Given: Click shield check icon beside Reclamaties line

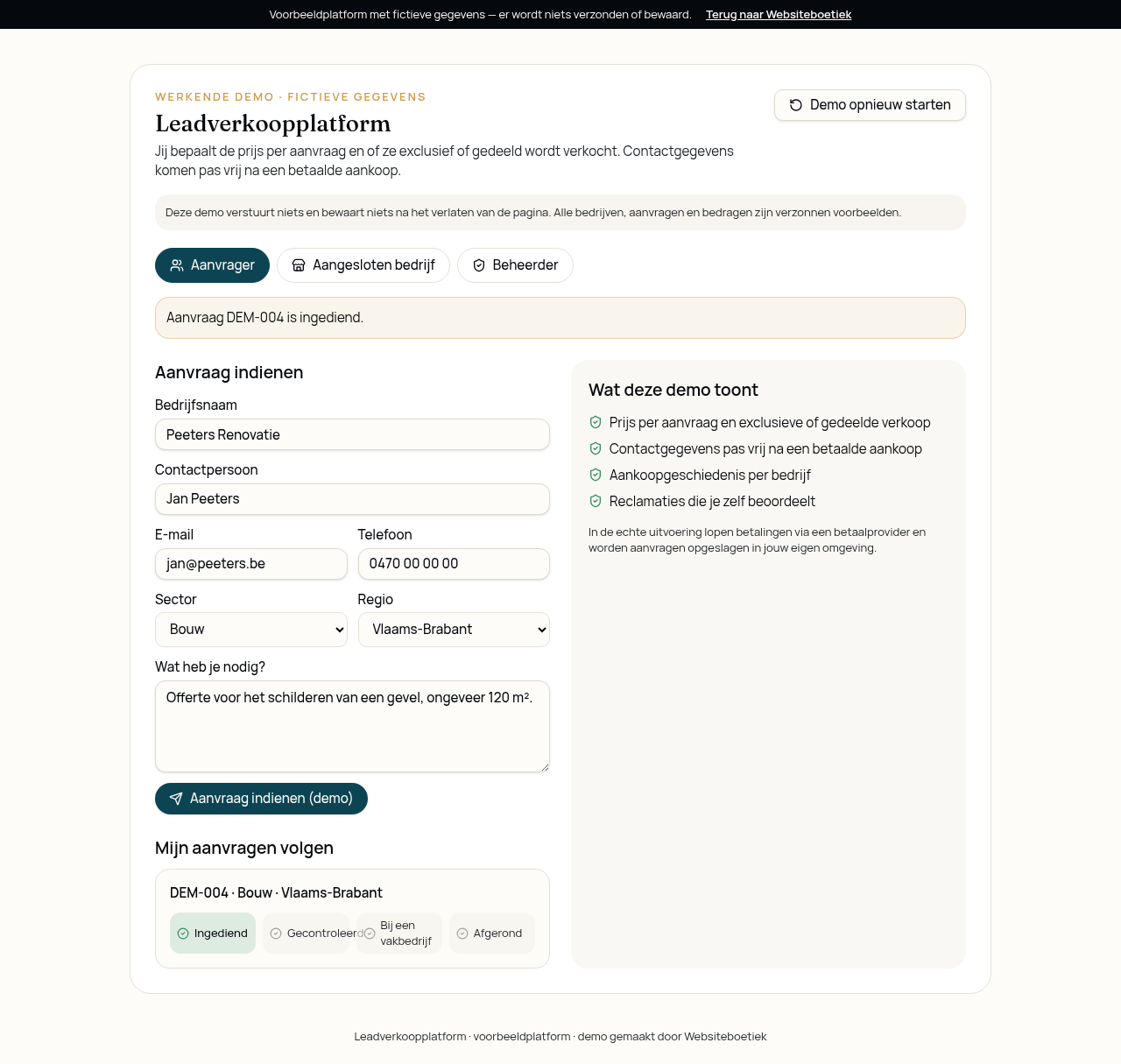Looking at the screenshot, I should 596,501.
